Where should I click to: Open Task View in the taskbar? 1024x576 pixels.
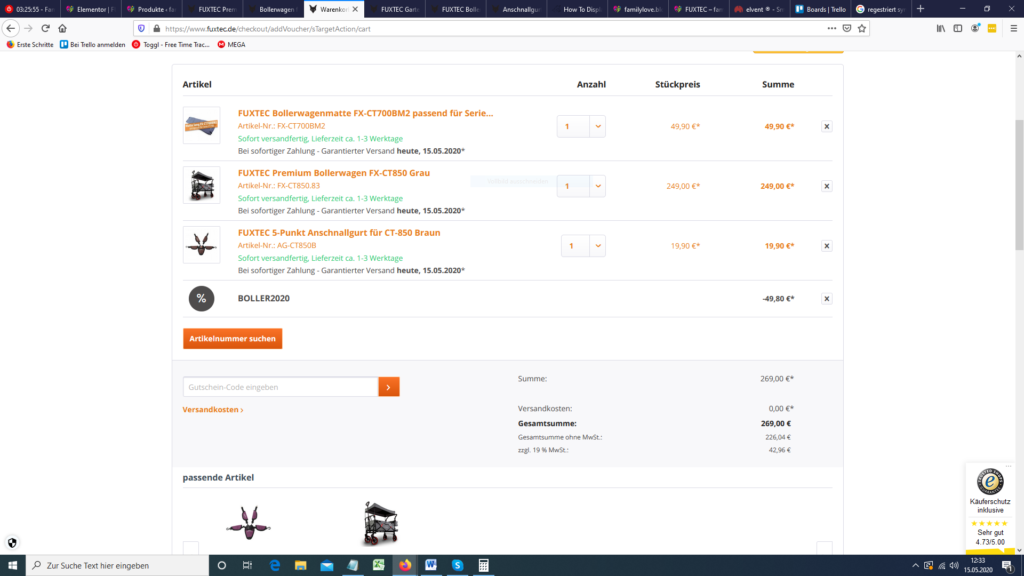point(248,566)
